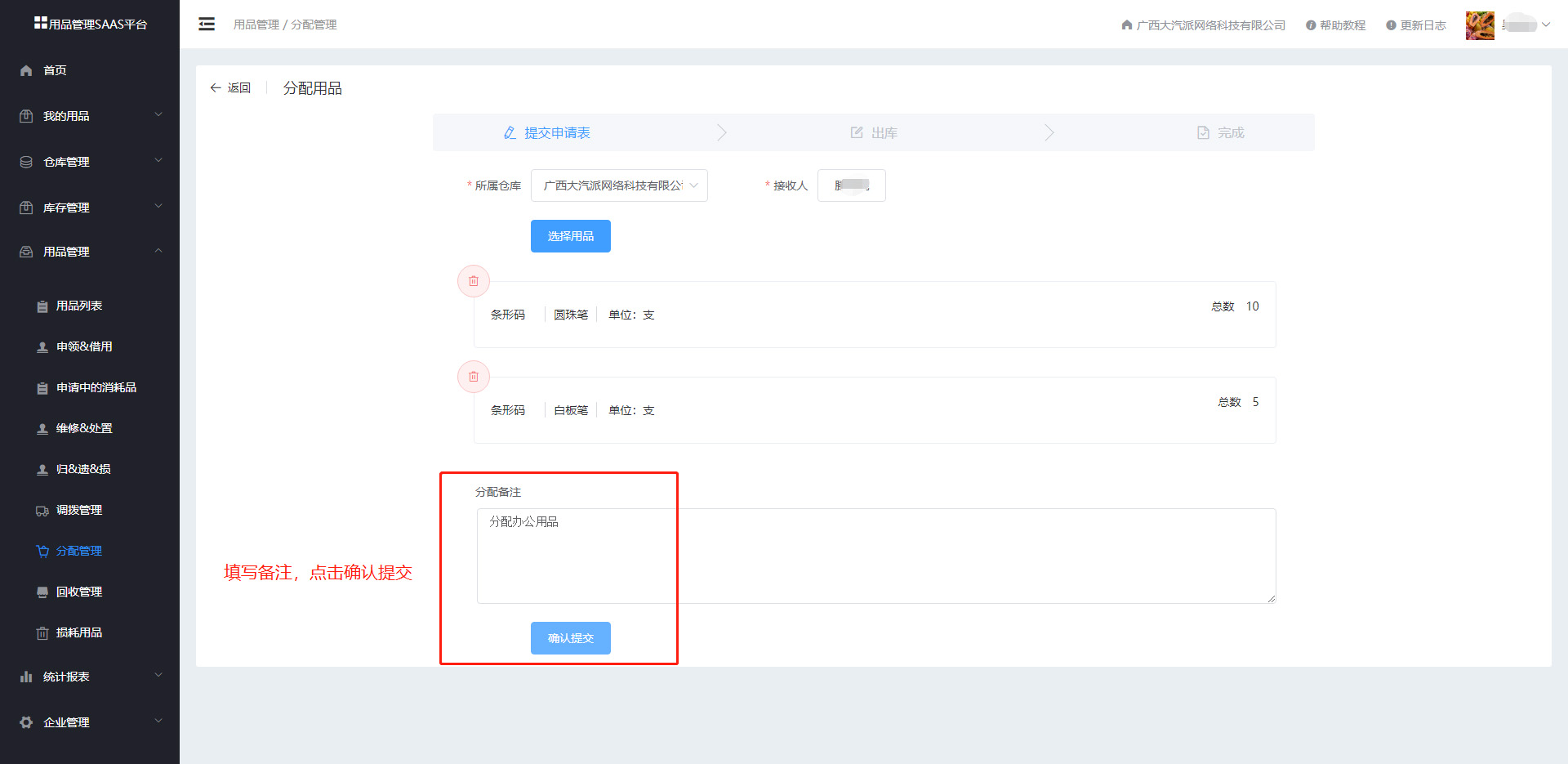The width and height of the screenshot is (1568, 764).
Task: Open 更新日志 changelog
Action: (x=1415, y=25)
